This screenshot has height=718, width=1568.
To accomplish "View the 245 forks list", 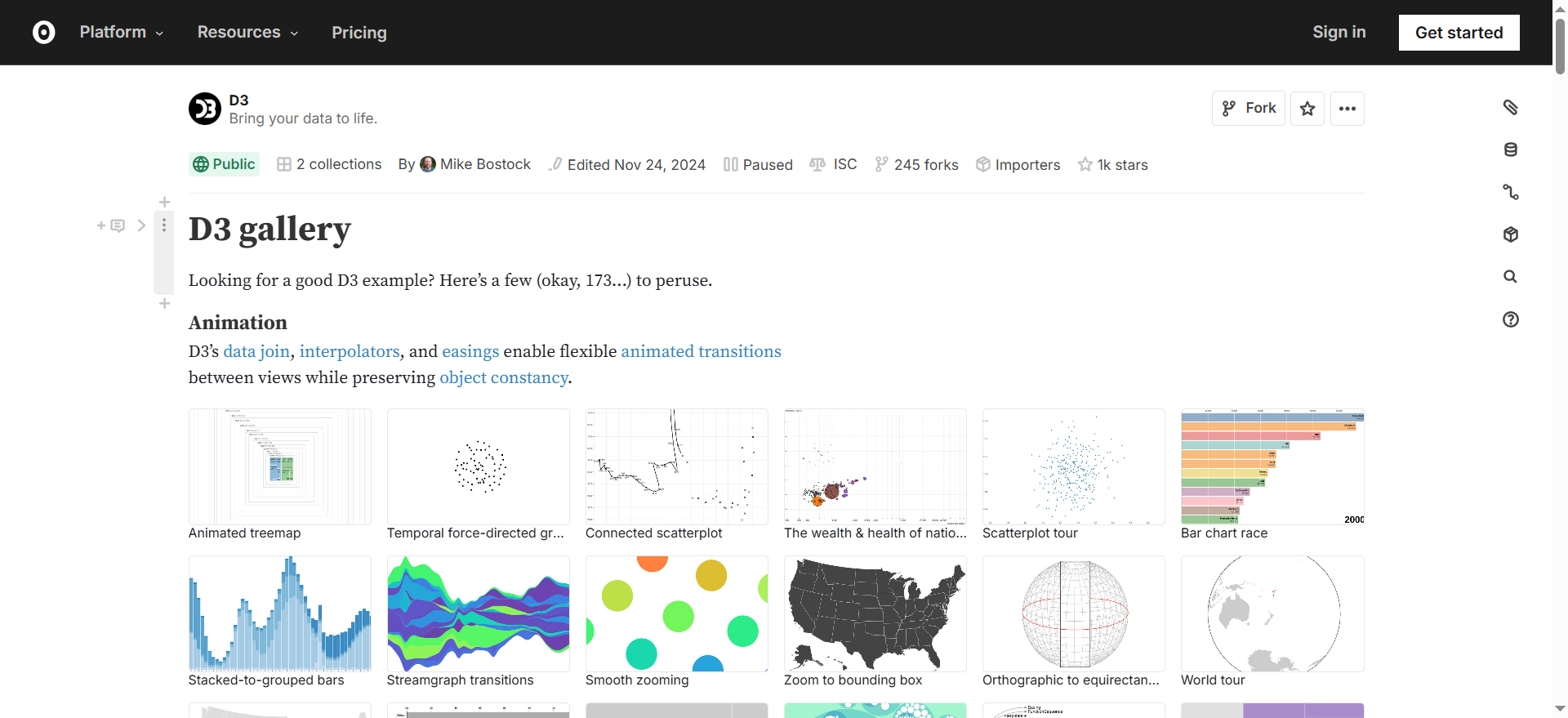I will coord(916,164).
